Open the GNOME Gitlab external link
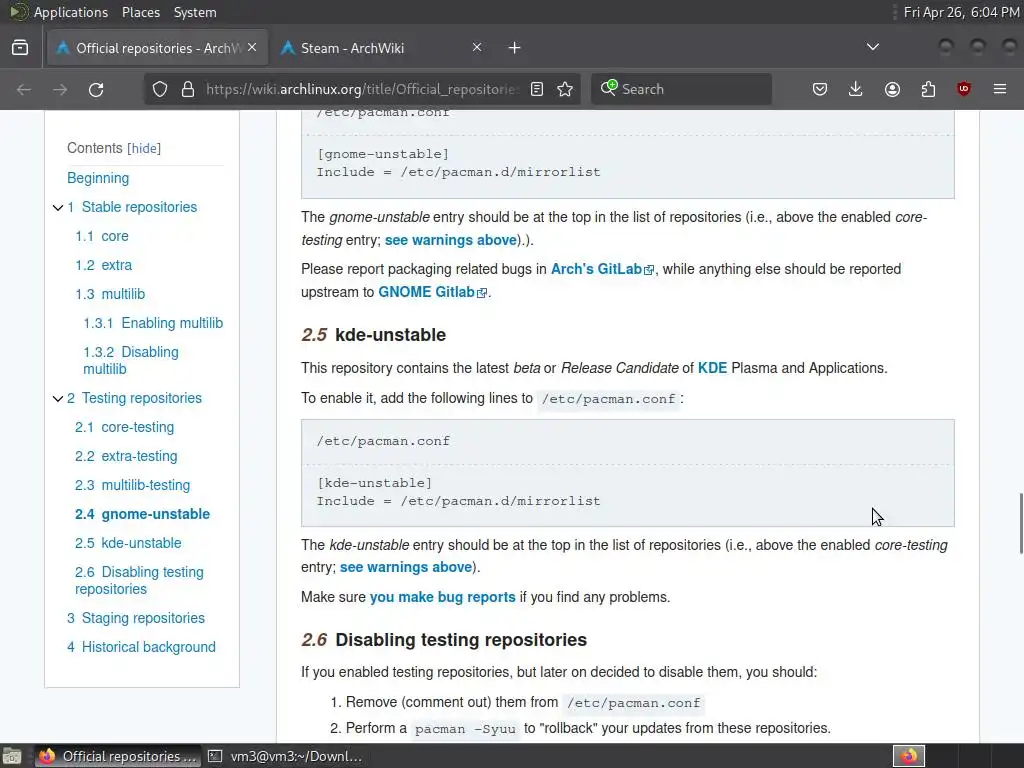1024x768 pixels. [x=432, y=292]
